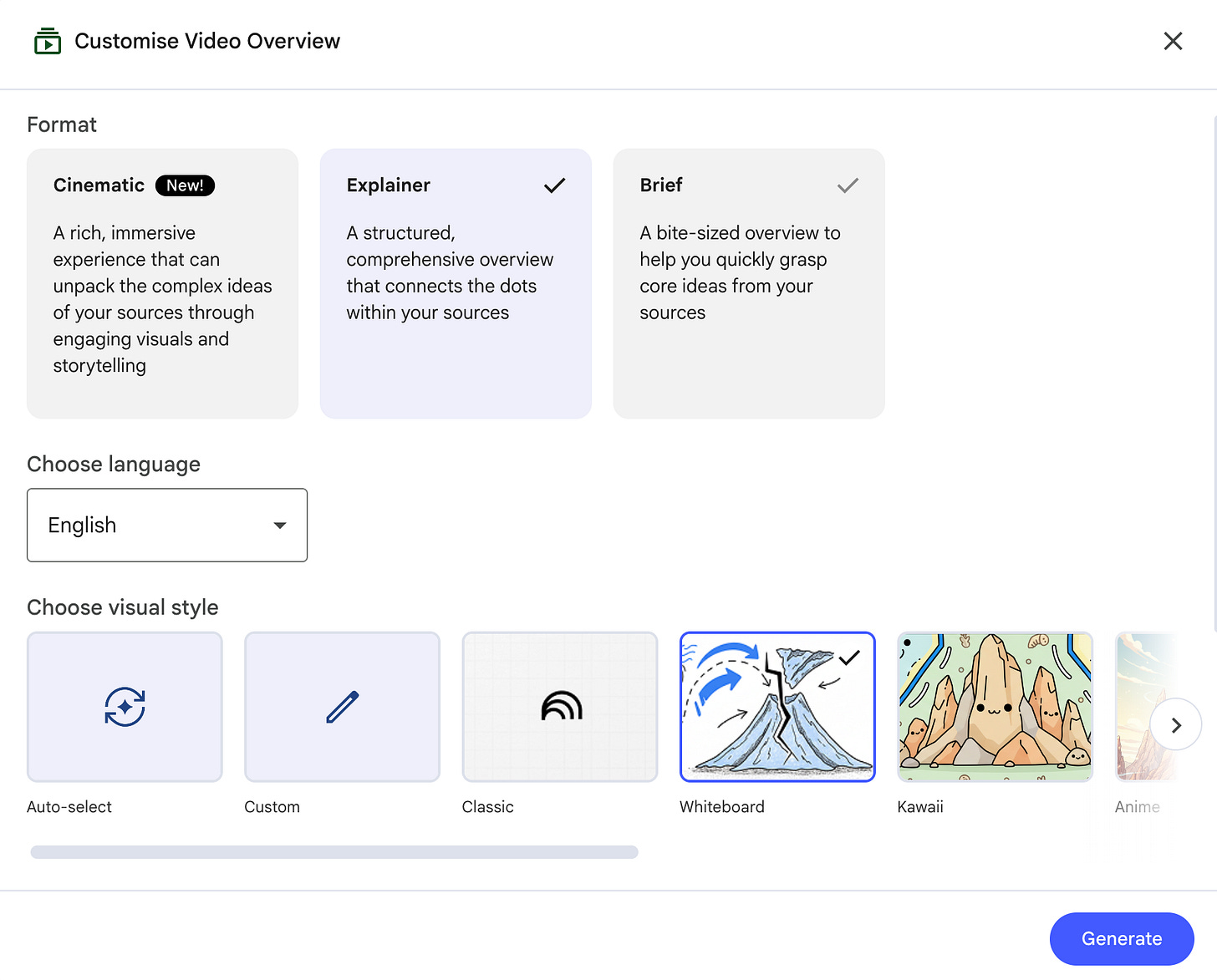Click the dropdown arrow in the language box
Screen dimensions: 1217x980
280,526
